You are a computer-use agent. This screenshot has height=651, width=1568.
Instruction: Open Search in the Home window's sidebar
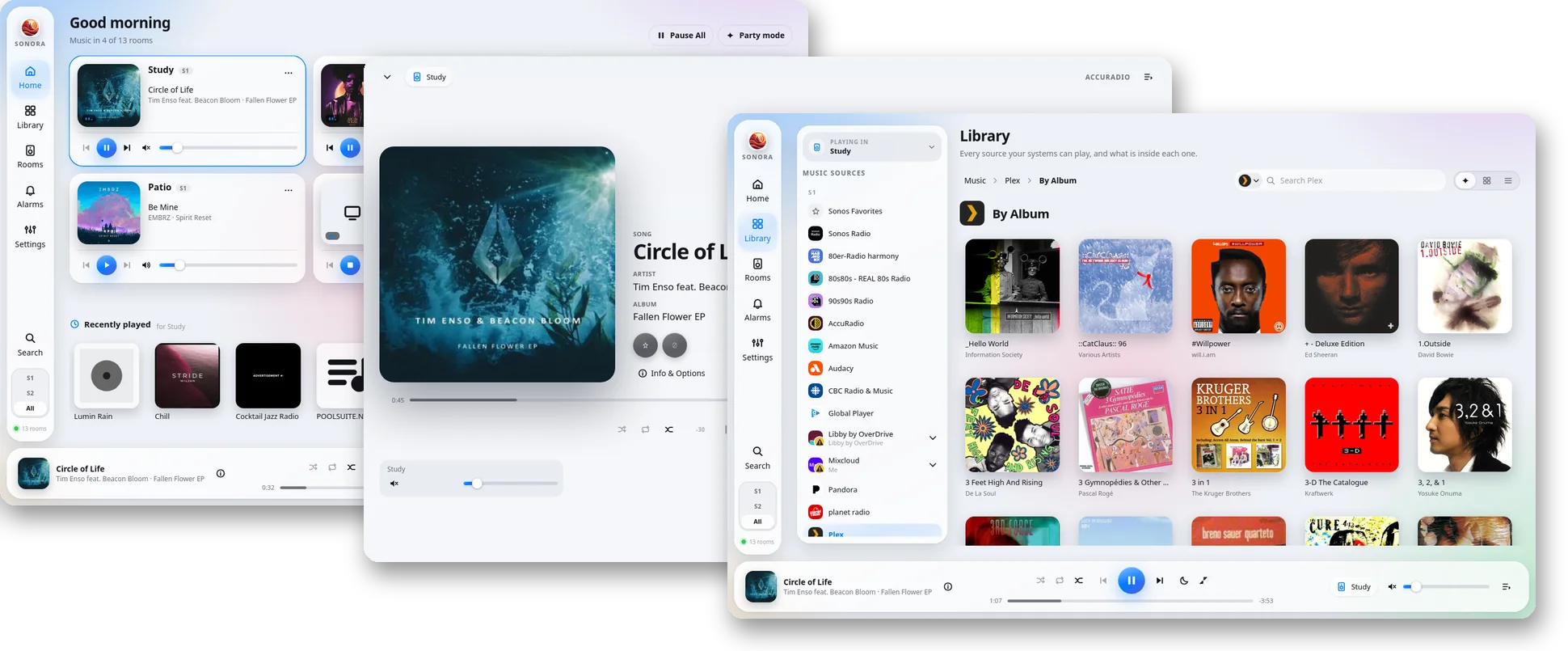[x=30, y=345]
